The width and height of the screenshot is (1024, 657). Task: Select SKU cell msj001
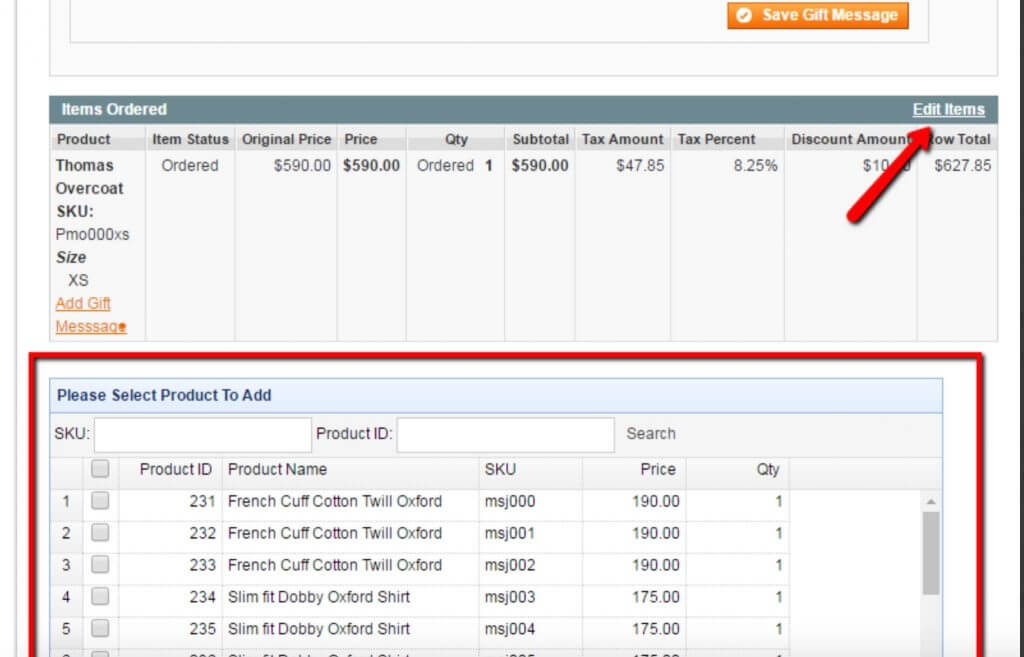click(510, 534)
